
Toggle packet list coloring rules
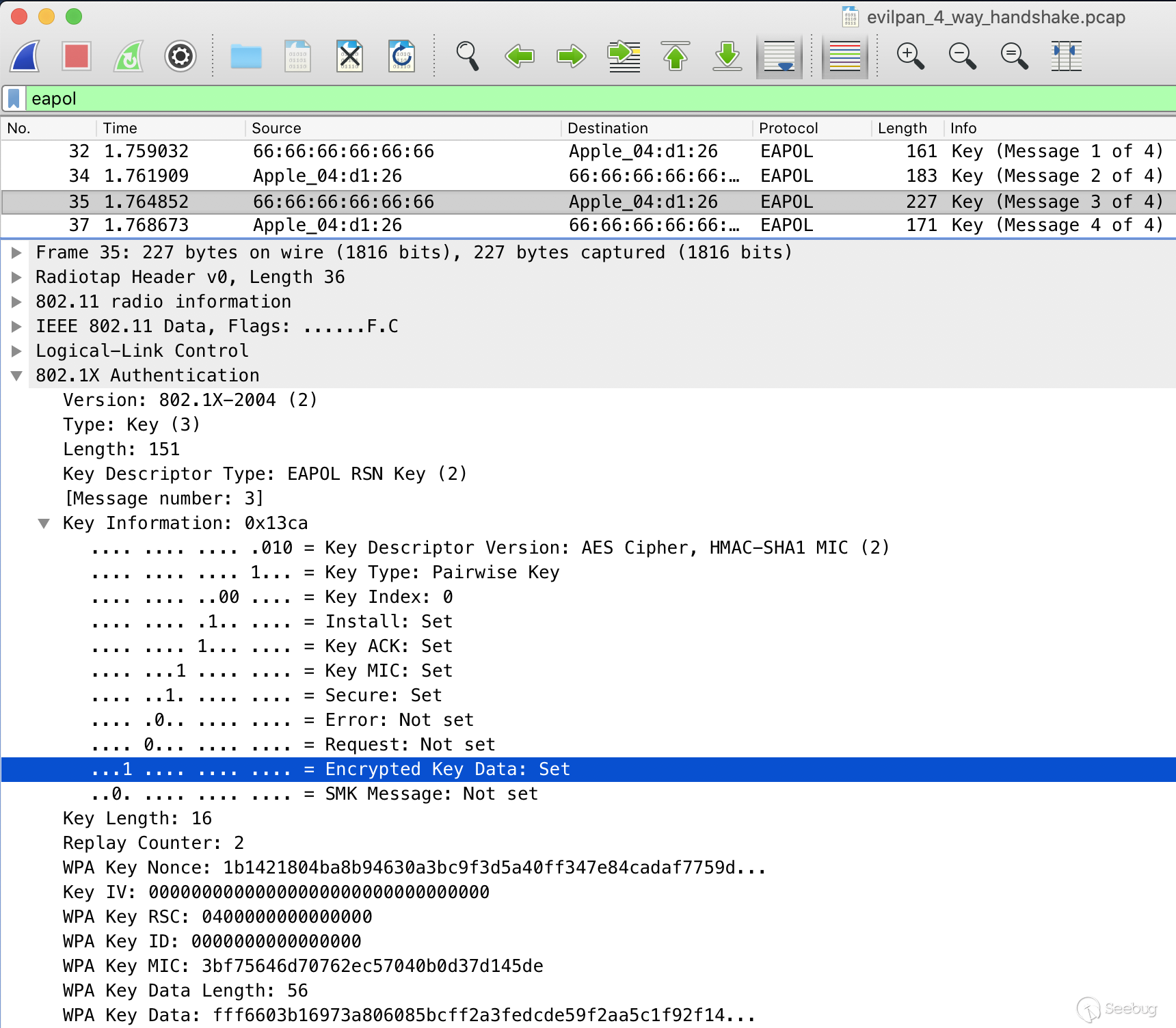coord(845,56)
